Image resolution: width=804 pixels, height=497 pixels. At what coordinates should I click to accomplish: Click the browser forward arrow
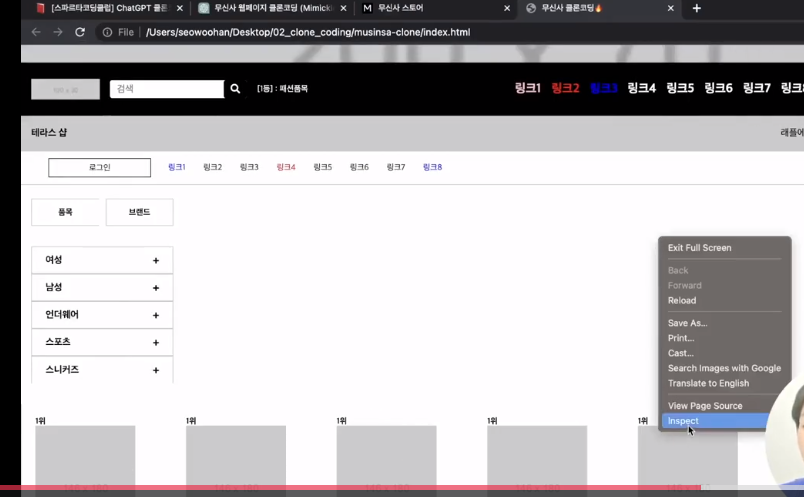57,32
